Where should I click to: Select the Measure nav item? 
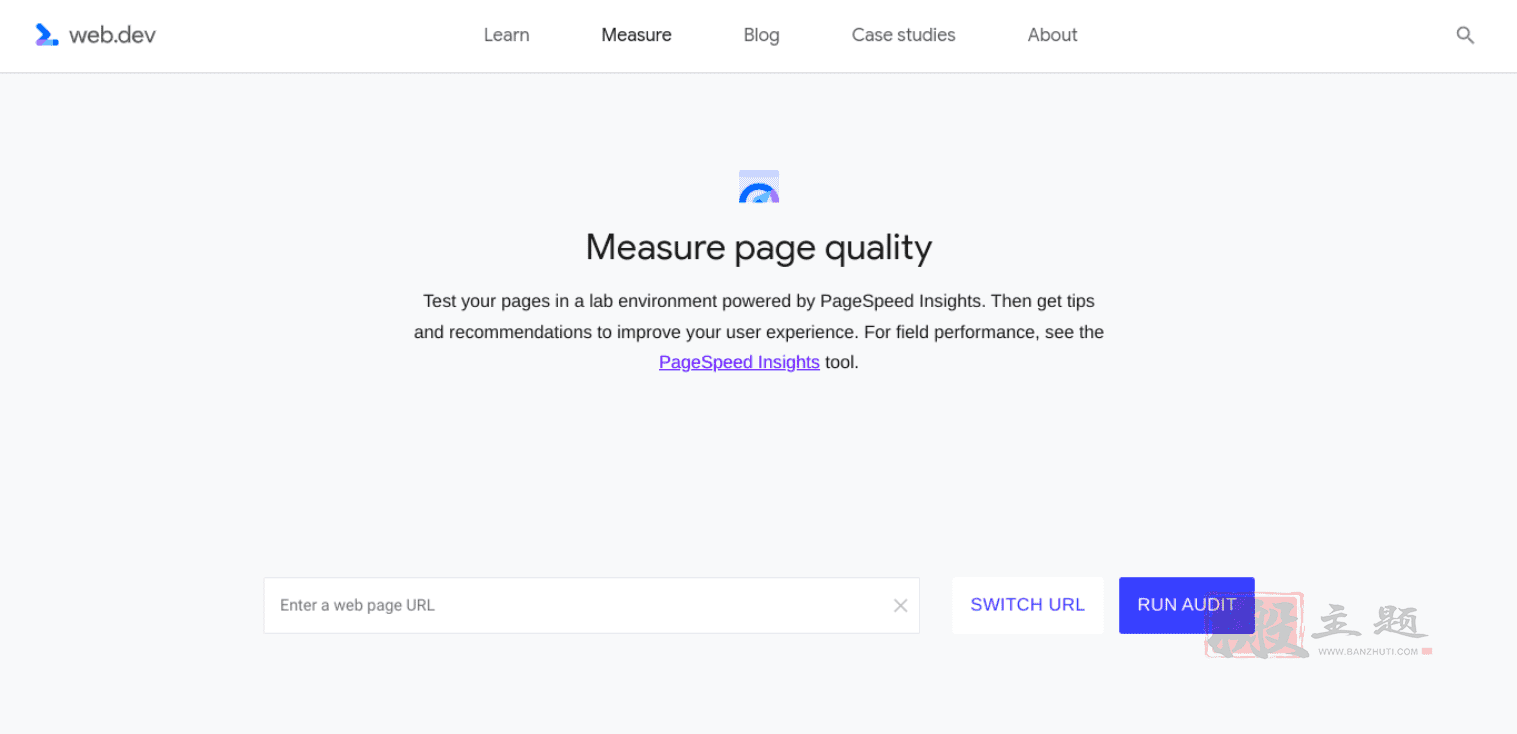636,35
